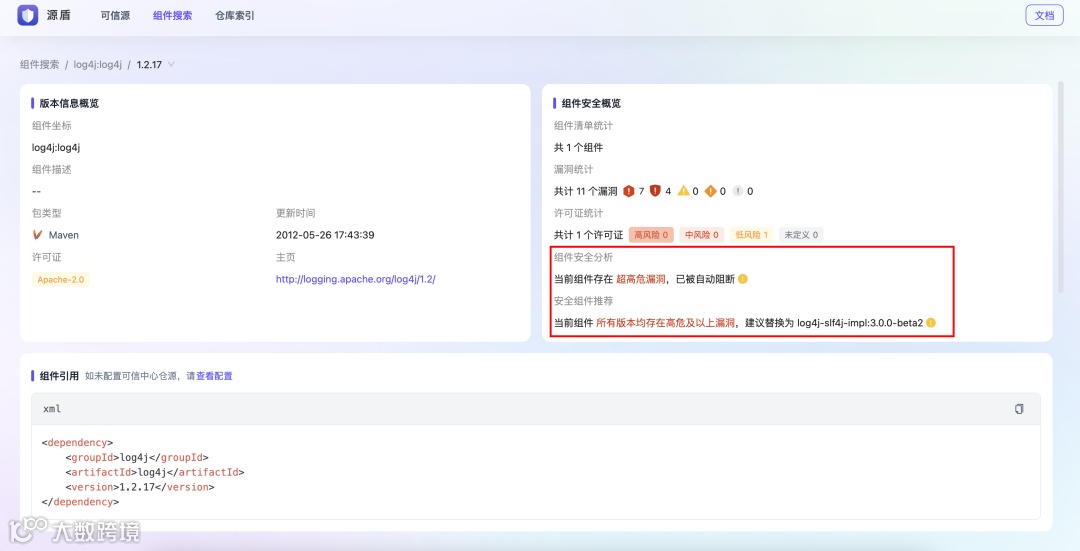Viewport: 1080px width, 551px height.
Task: Click the 高风险 0 license tag
Action: pyautogui.click(x=651, y=235)
